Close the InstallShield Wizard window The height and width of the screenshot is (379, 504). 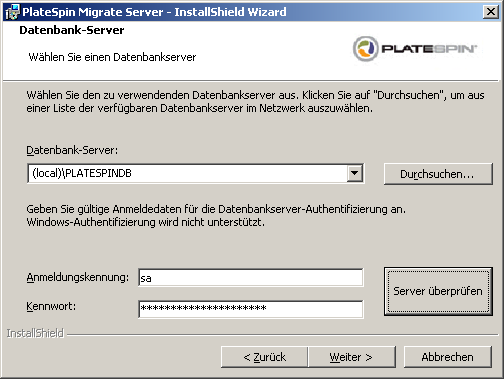click(491, 12)
